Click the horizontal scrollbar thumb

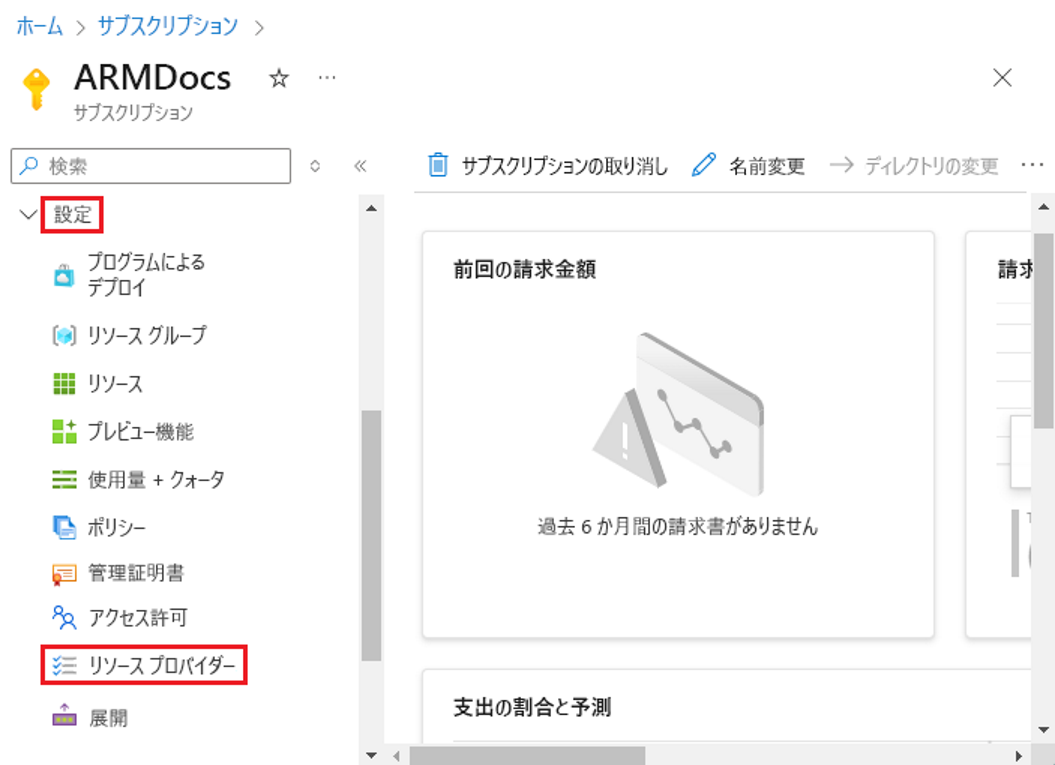click(528, 756)
